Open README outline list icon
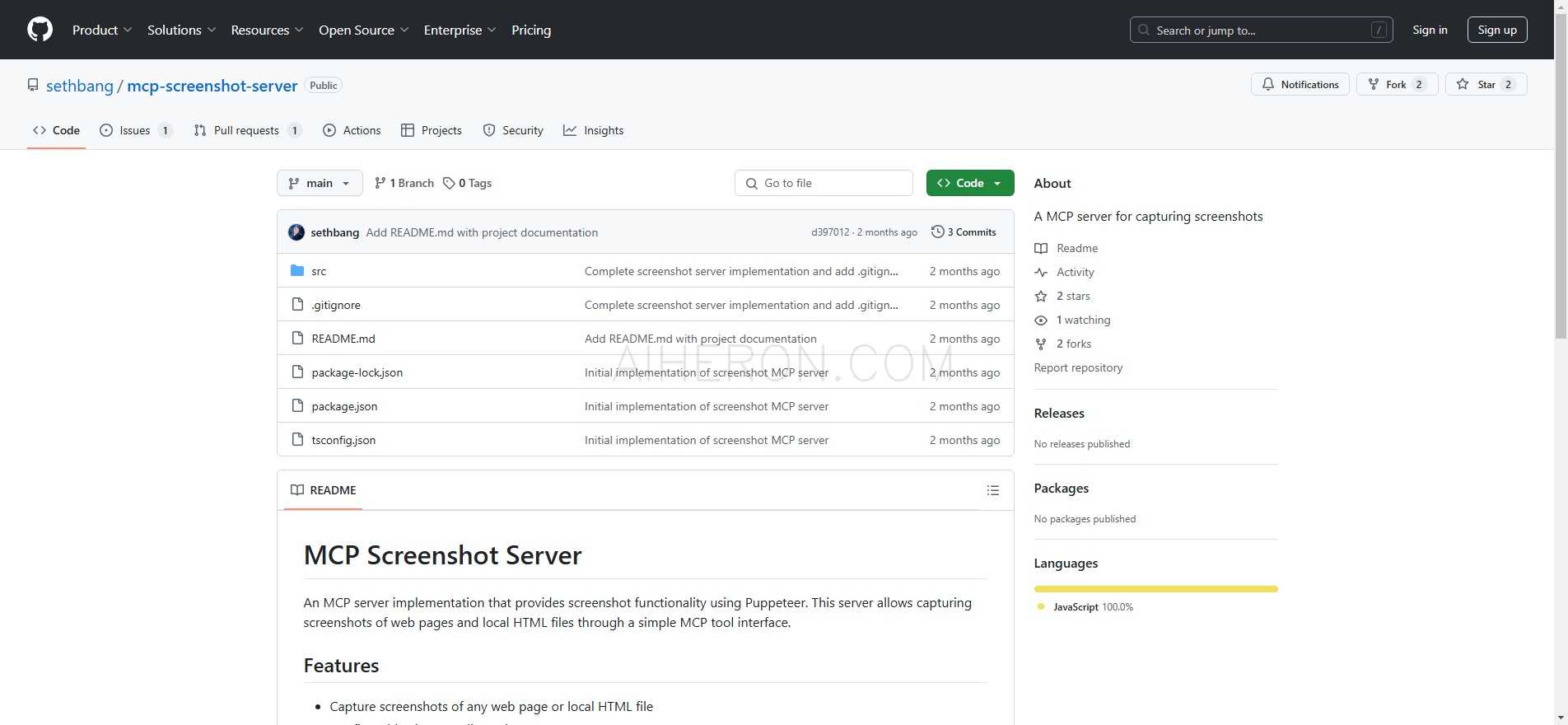1568x725 pixels. [x=993, y=490]
